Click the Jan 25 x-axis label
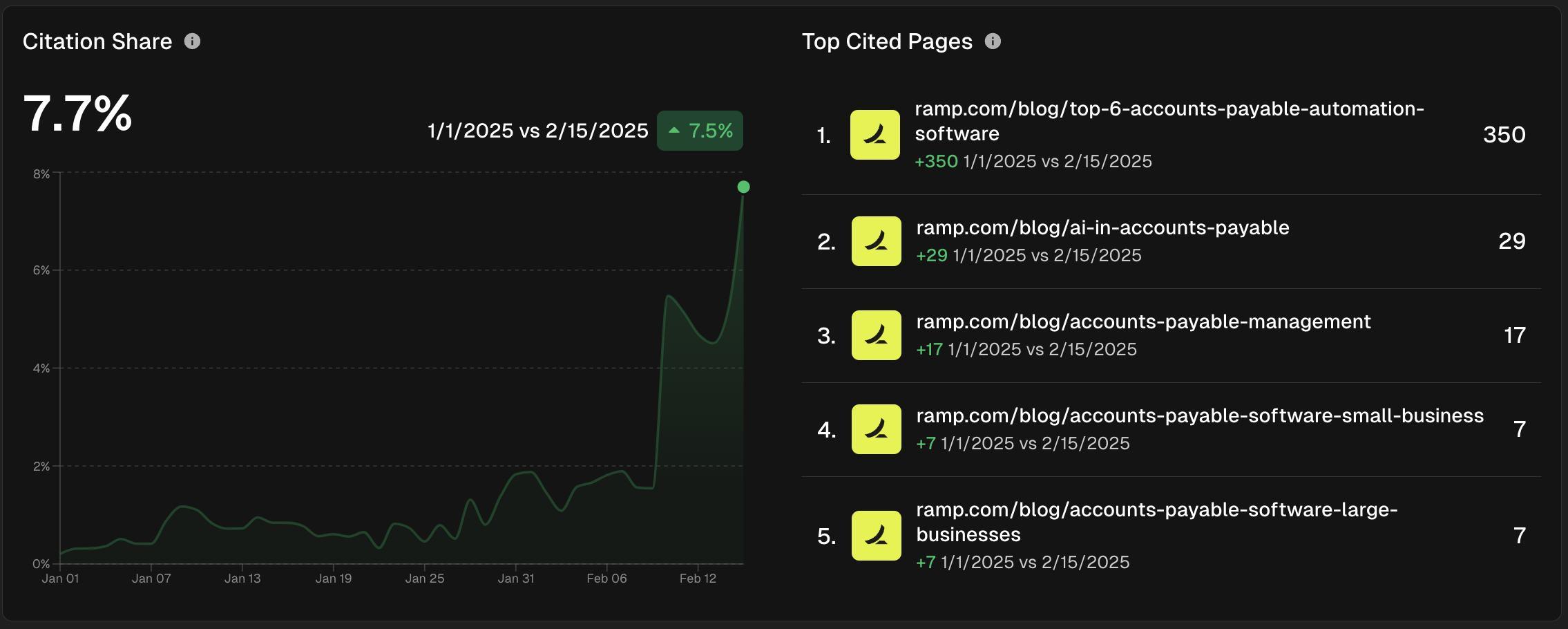Screen dimensions: 1568x629 click(425, 579)
